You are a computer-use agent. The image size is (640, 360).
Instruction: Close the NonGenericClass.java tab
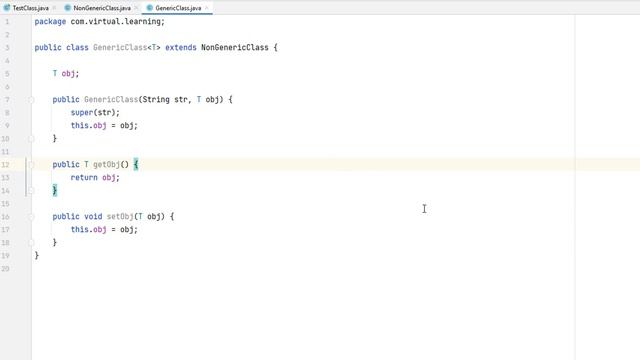point(136,8)
